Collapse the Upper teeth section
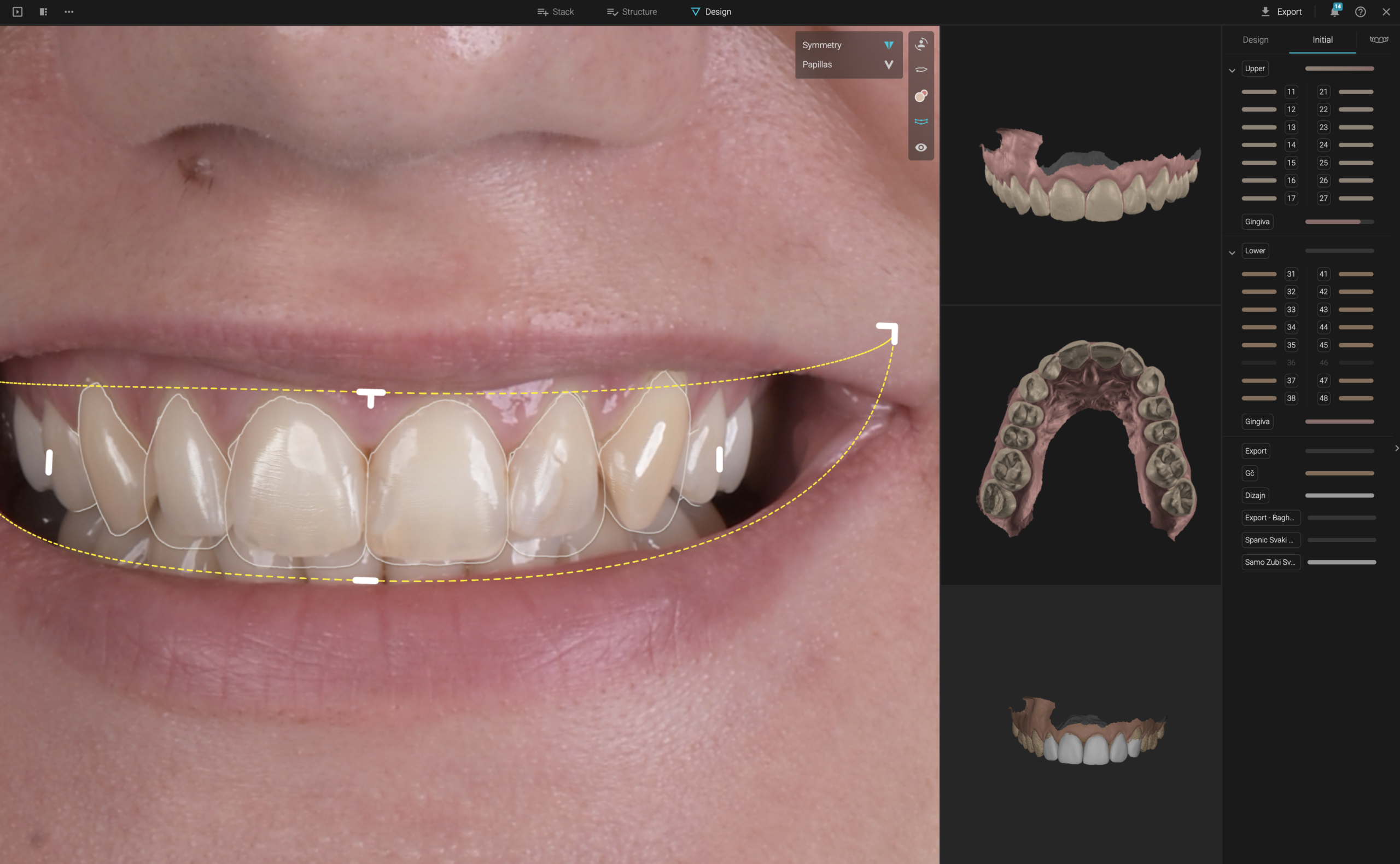Screen dimensions: 1400x864 (x=1232, y=70)
